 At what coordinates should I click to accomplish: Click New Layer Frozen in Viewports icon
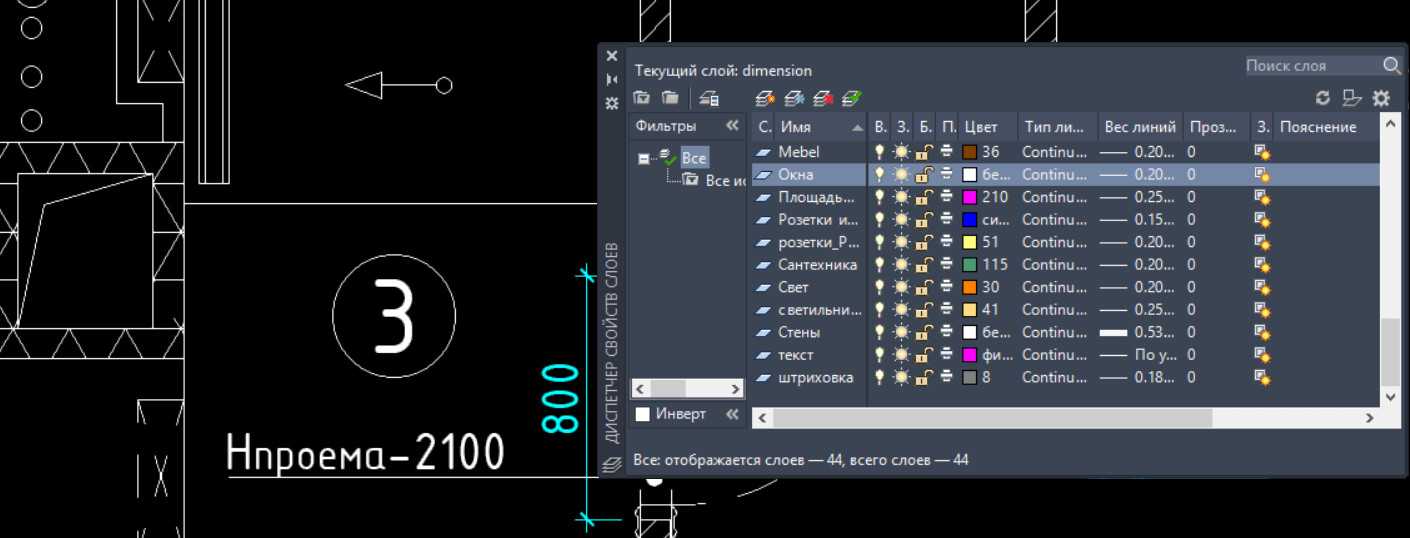pos(795,97)
